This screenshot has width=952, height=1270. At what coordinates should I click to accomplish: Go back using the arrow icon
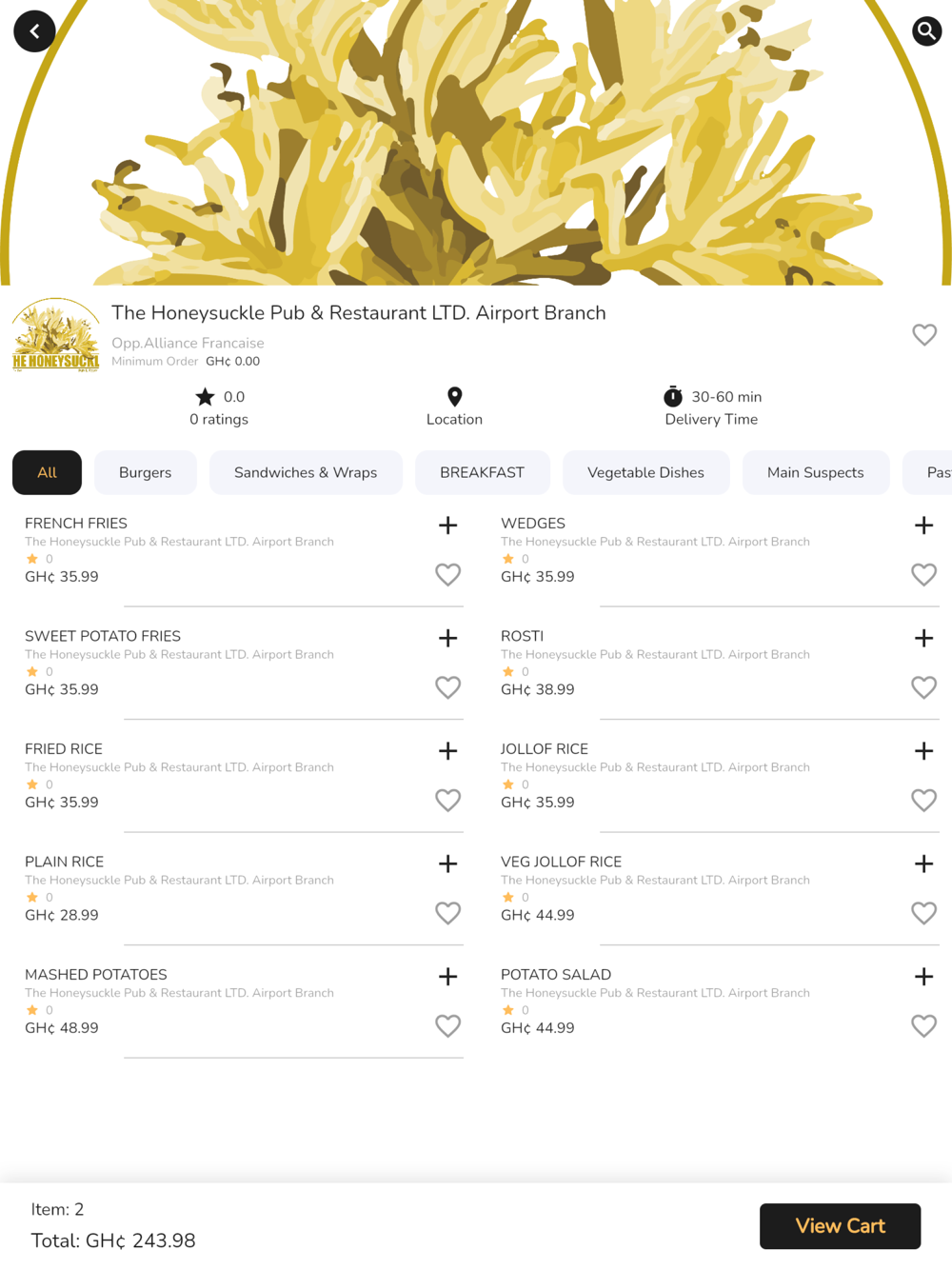click(34, 31)
